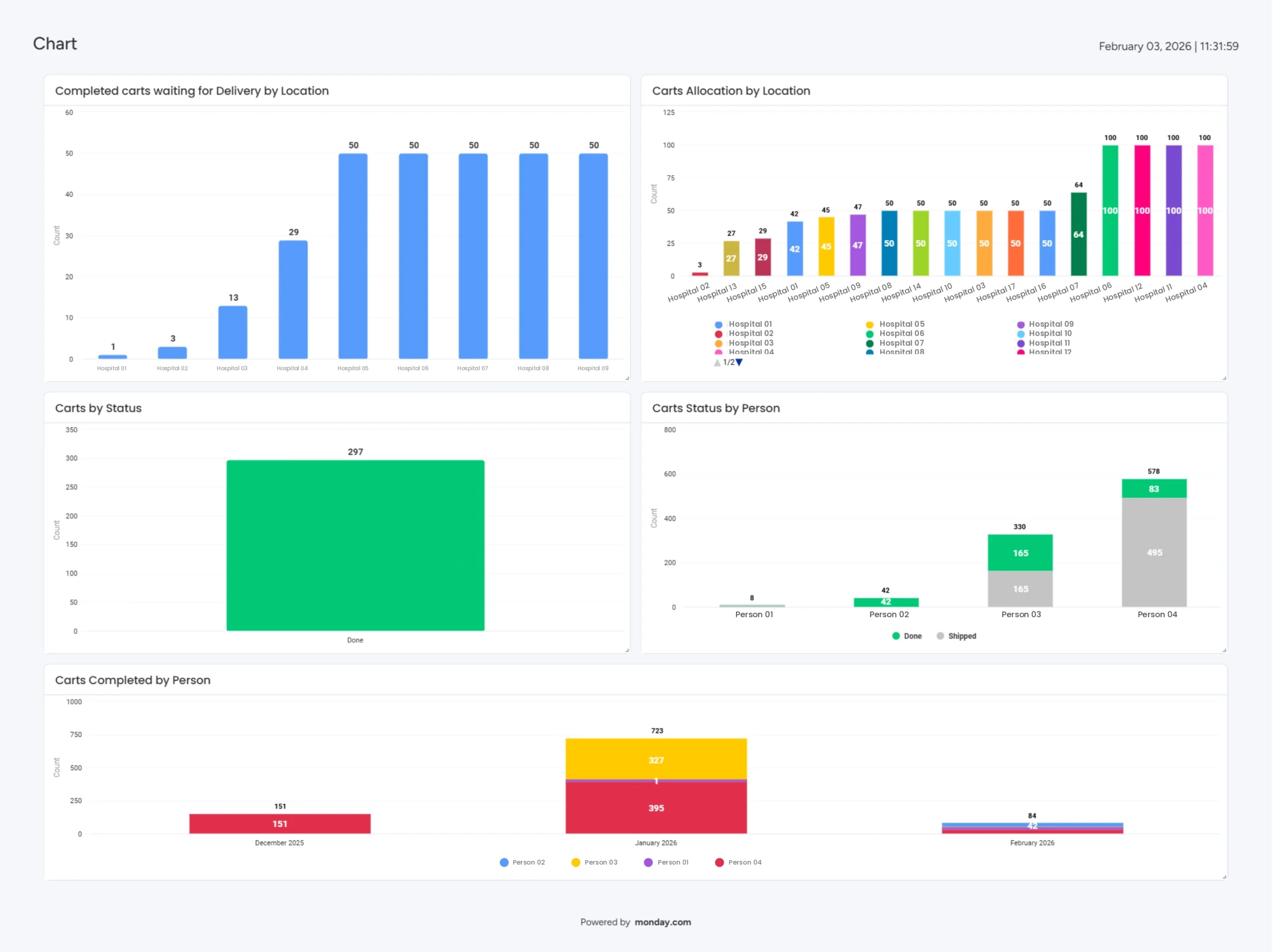Toggle the Done legend entry
The image size is (1273, 952).
coord(912,636)
